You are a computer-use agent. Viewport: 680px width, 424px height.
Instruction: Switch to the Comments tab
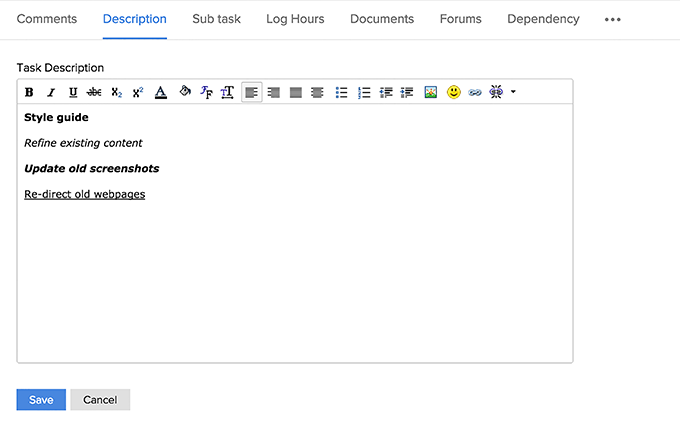[x=47, y=19]
